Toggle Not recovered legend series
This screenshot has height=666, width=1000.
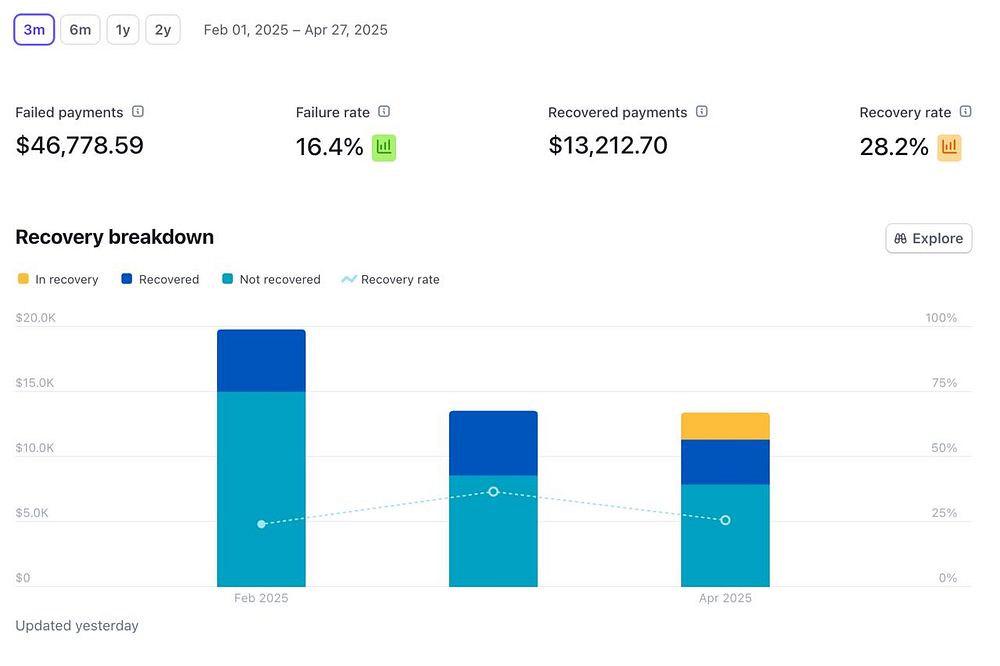point(271,279)
